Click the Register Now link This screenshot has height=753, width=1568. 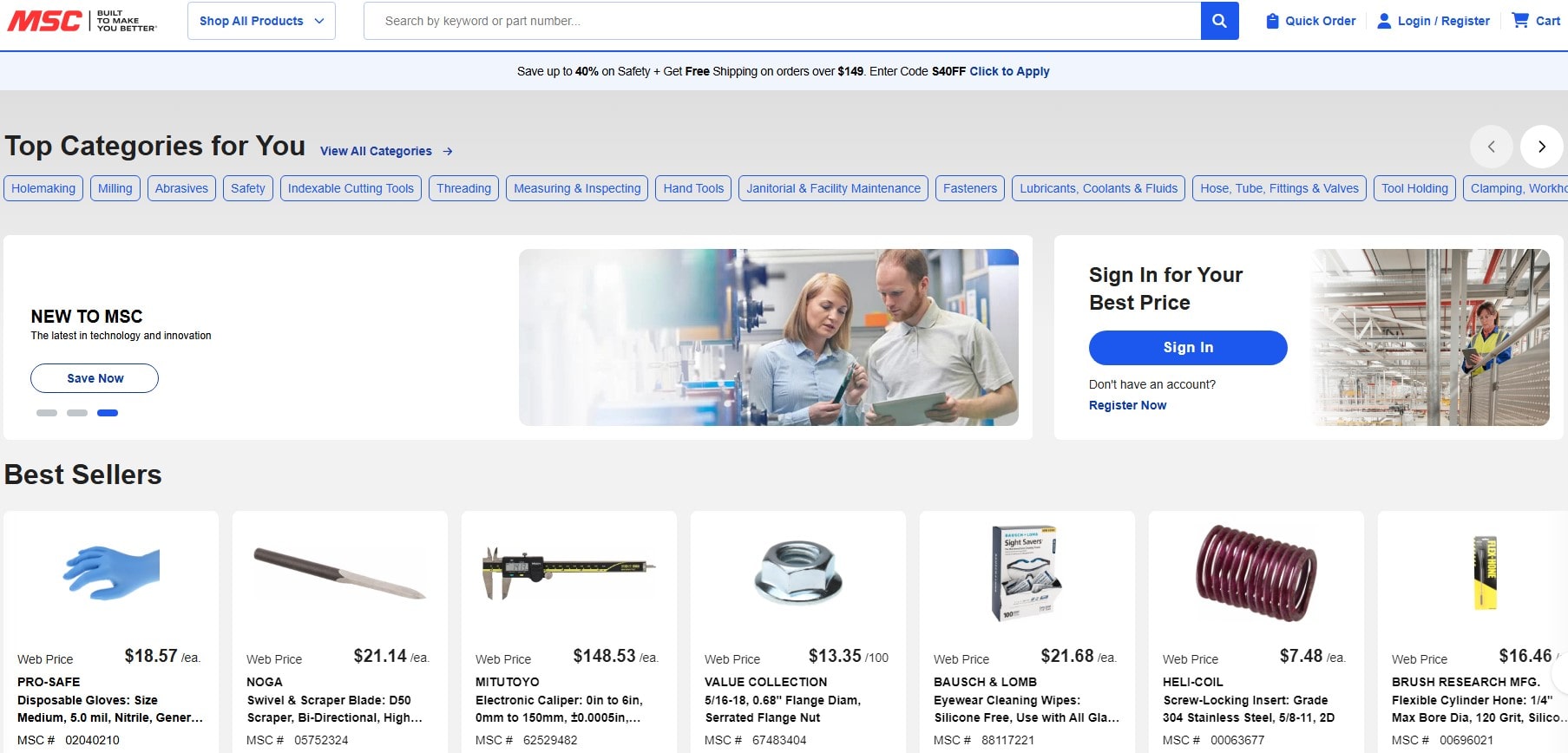(1127, 405)
